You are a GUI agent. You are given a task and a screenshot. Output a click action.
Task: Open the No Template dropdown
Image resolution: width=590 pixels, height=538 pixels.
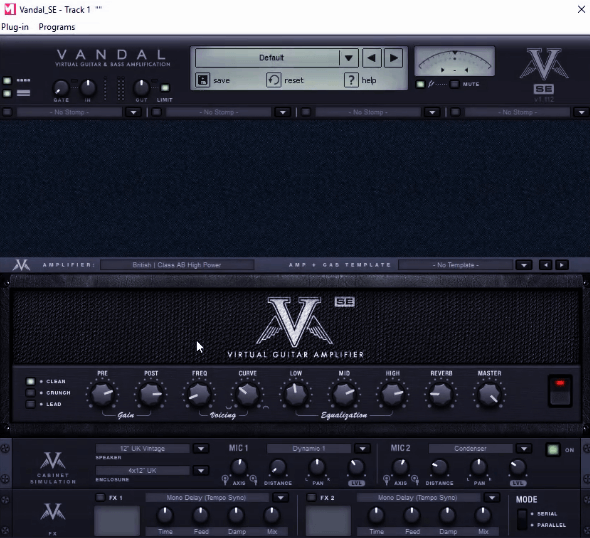[524, 265]
